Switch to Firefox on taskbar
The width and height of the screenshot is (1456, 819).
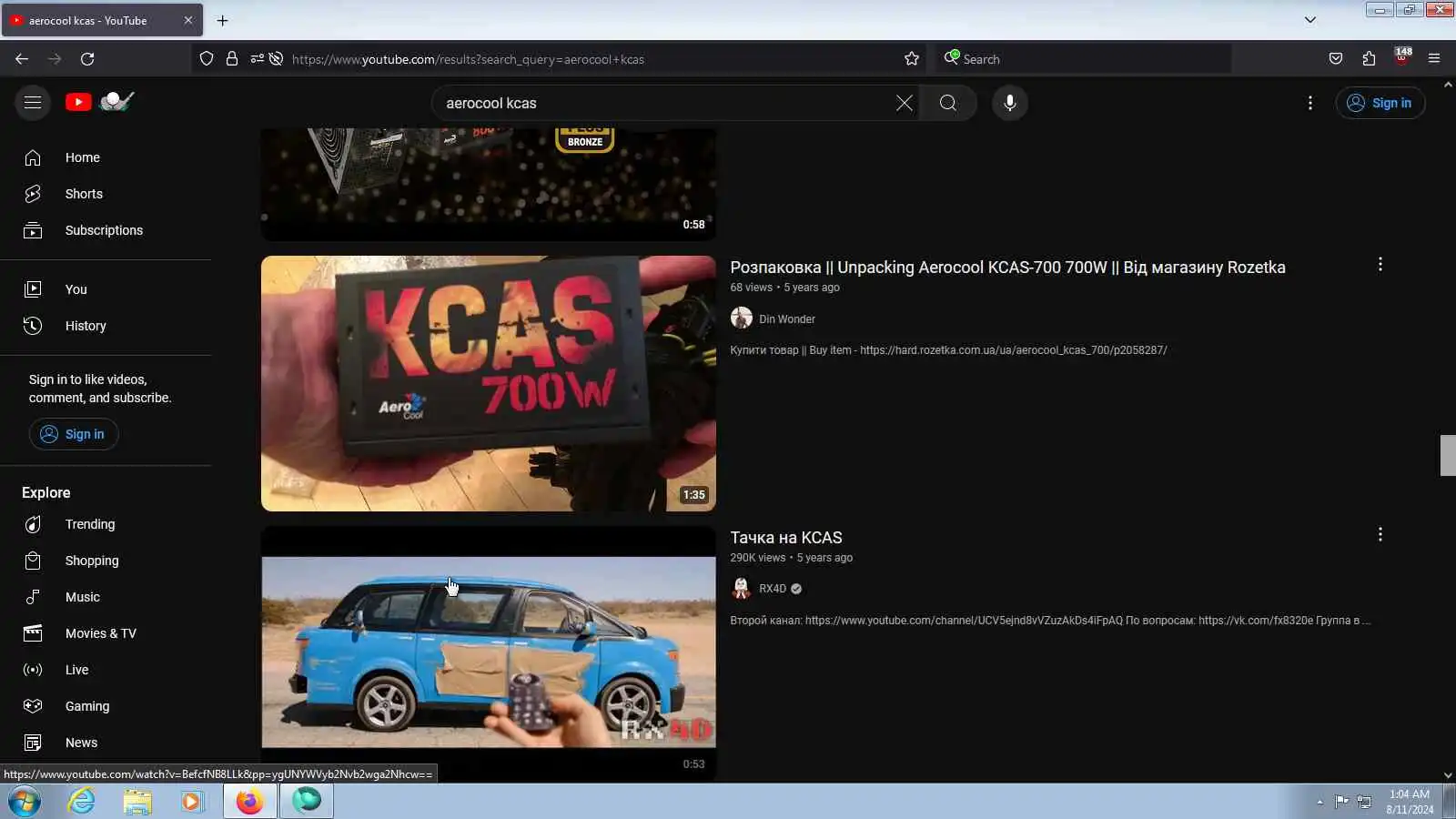(249, 801)
